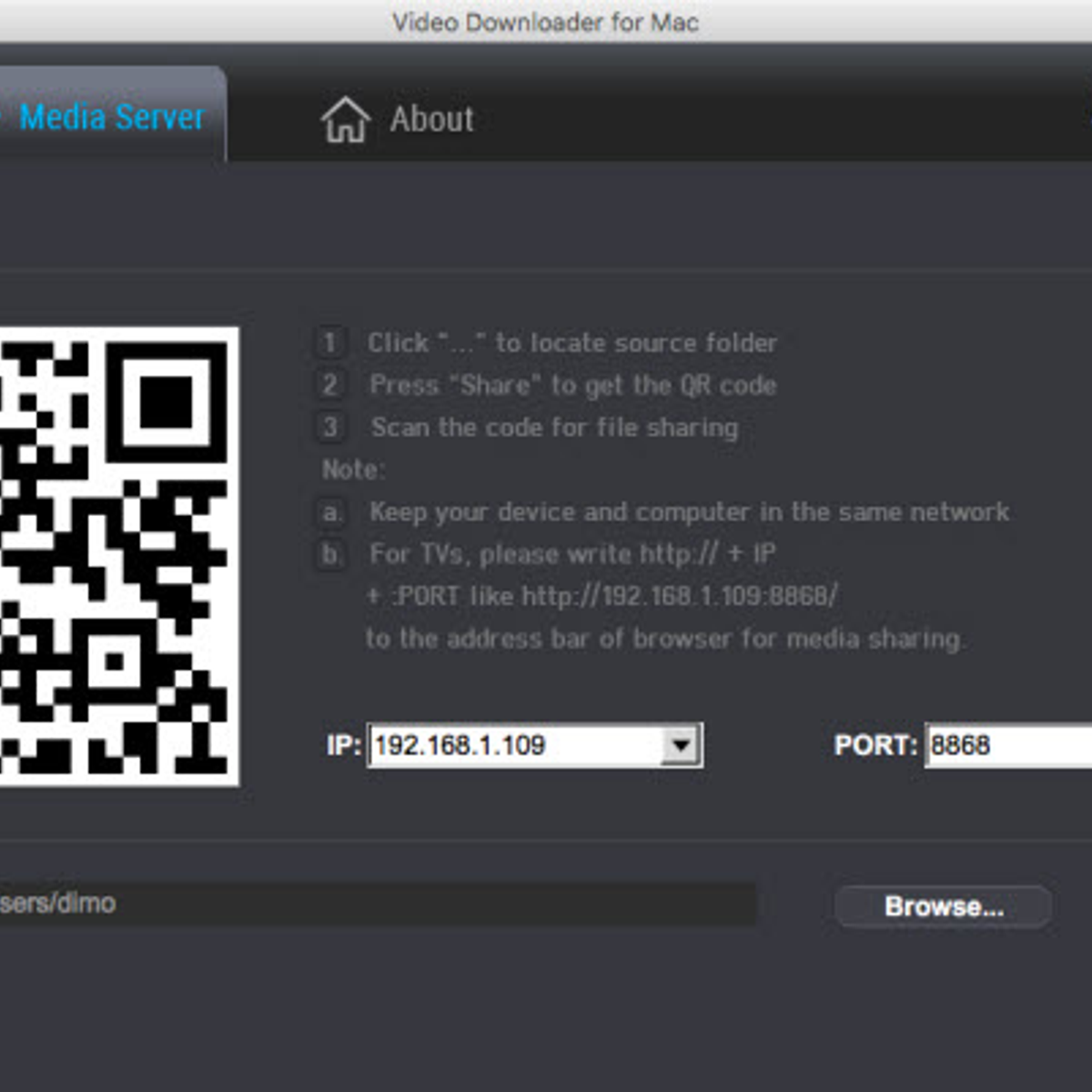Expand the IP address dropdown arrow
Image resolution: width=1092 pixels, height=1092 pixels.
[680, 746]
